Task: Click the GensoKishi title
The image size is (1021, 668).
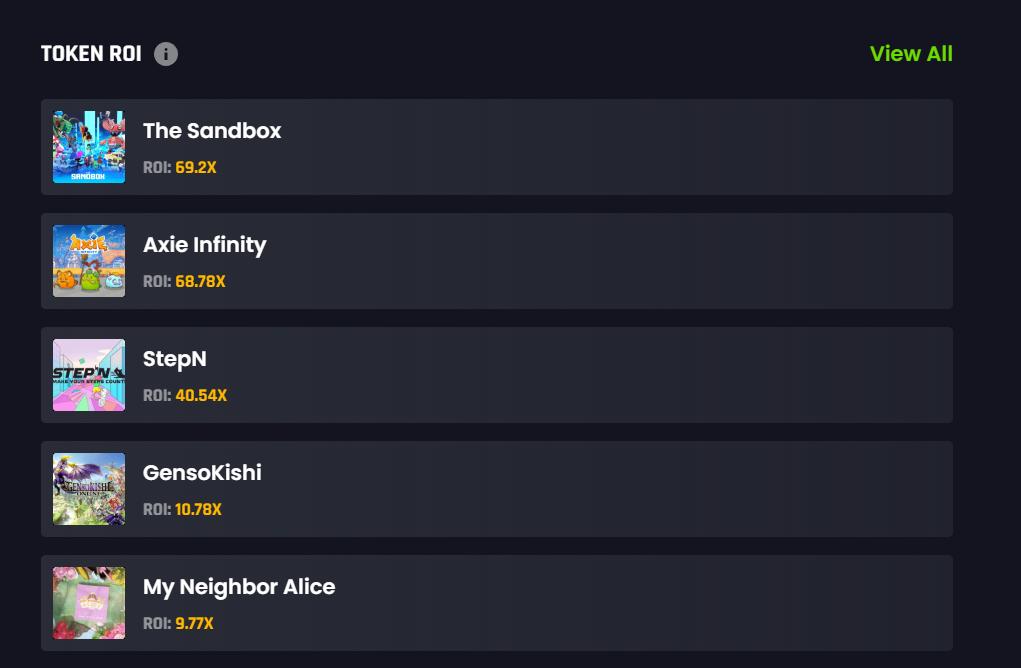Action: point(202,473)
